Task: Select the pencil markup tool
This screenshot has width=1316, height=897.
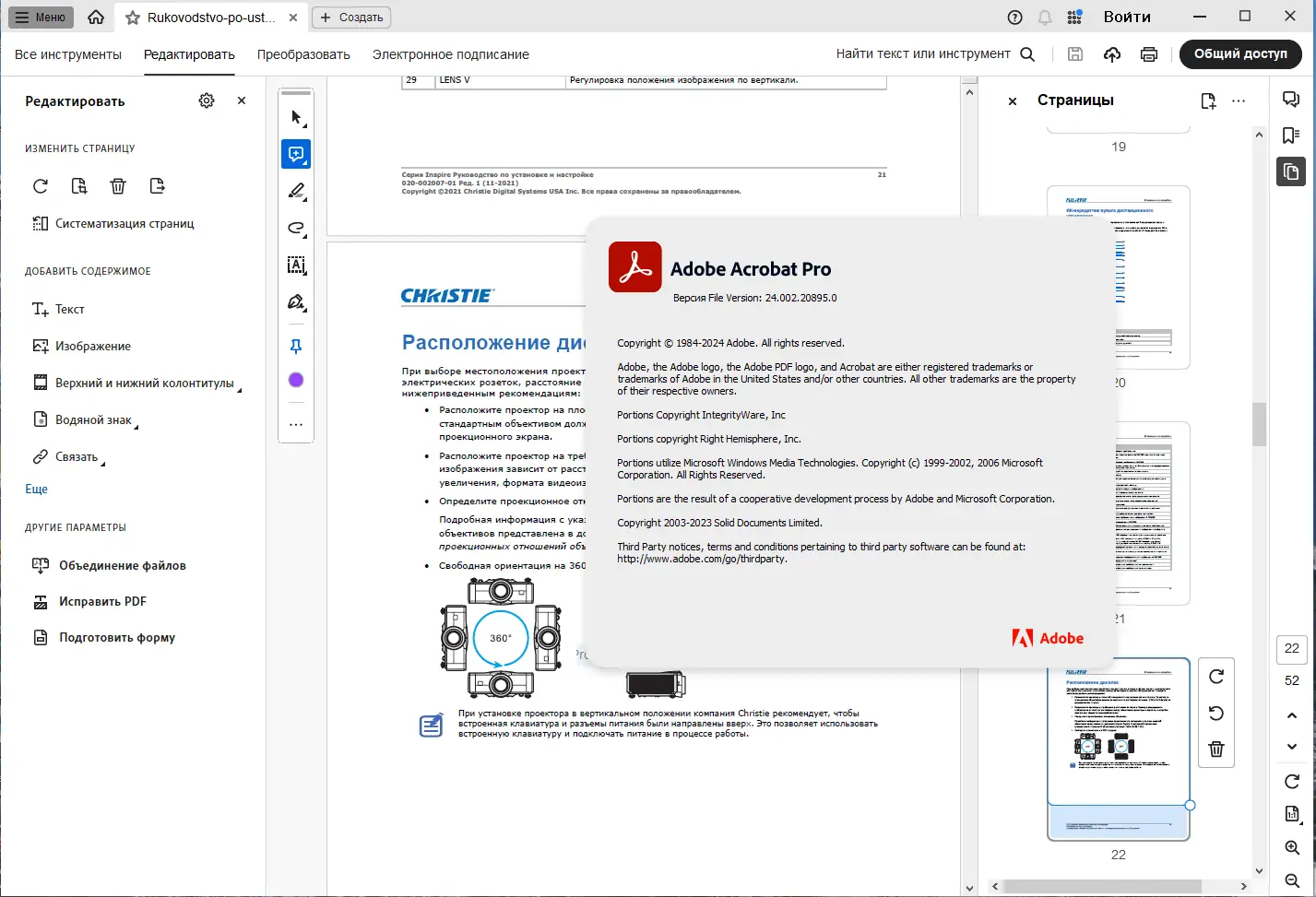Action: (x=296, y=191)
